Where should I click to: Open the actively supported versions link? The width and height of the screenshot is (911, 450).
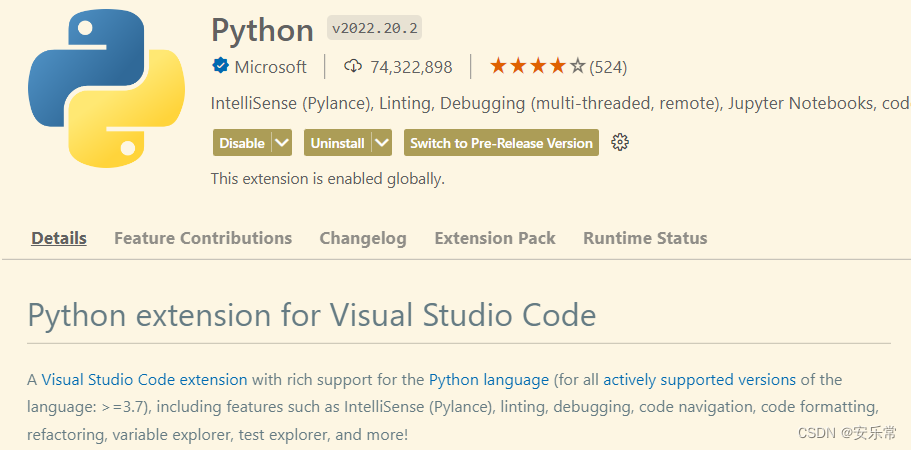[699, 380]
